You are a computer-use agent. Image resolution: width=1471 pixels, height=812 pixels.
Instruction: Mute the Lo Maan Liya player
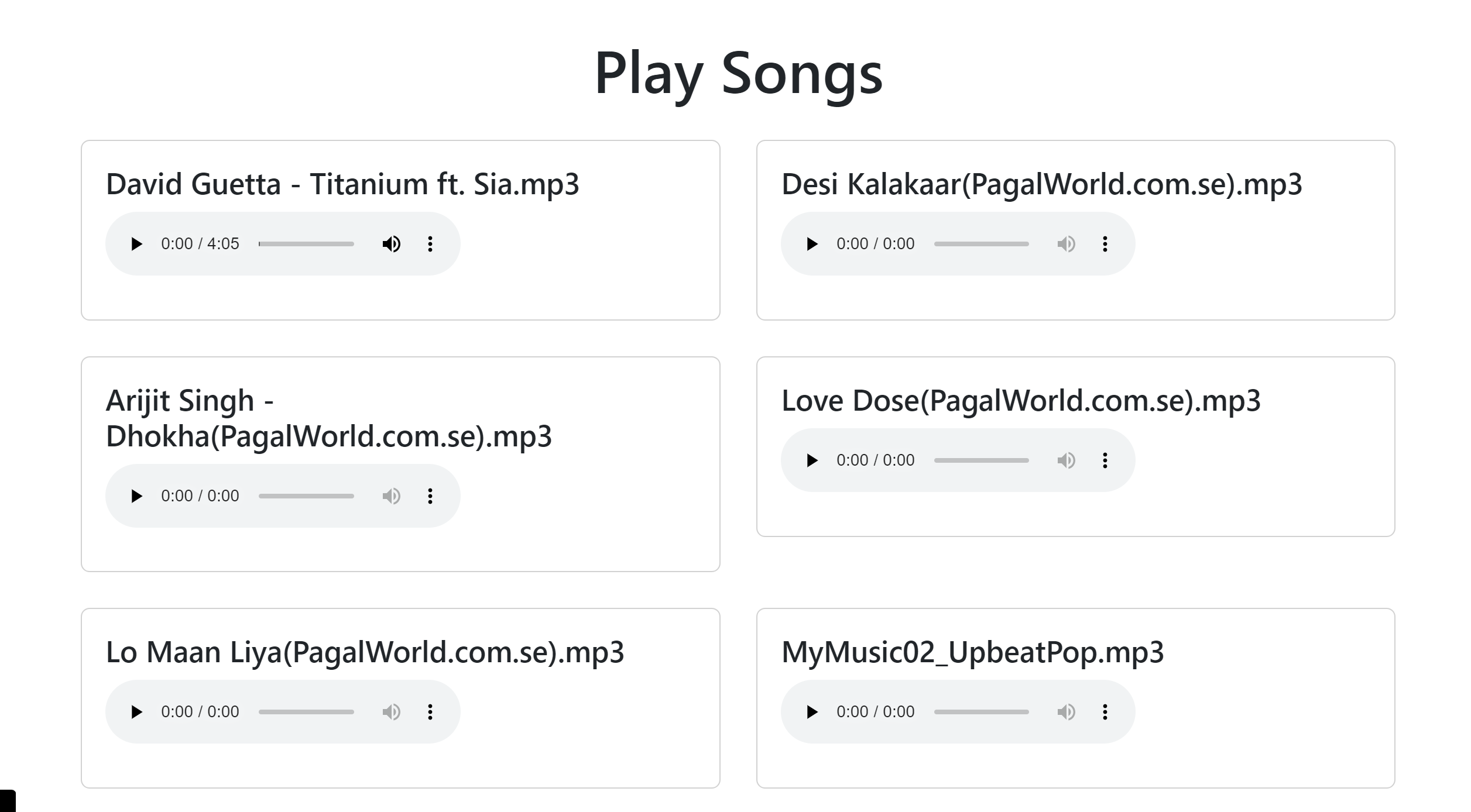tap(391, 712)
